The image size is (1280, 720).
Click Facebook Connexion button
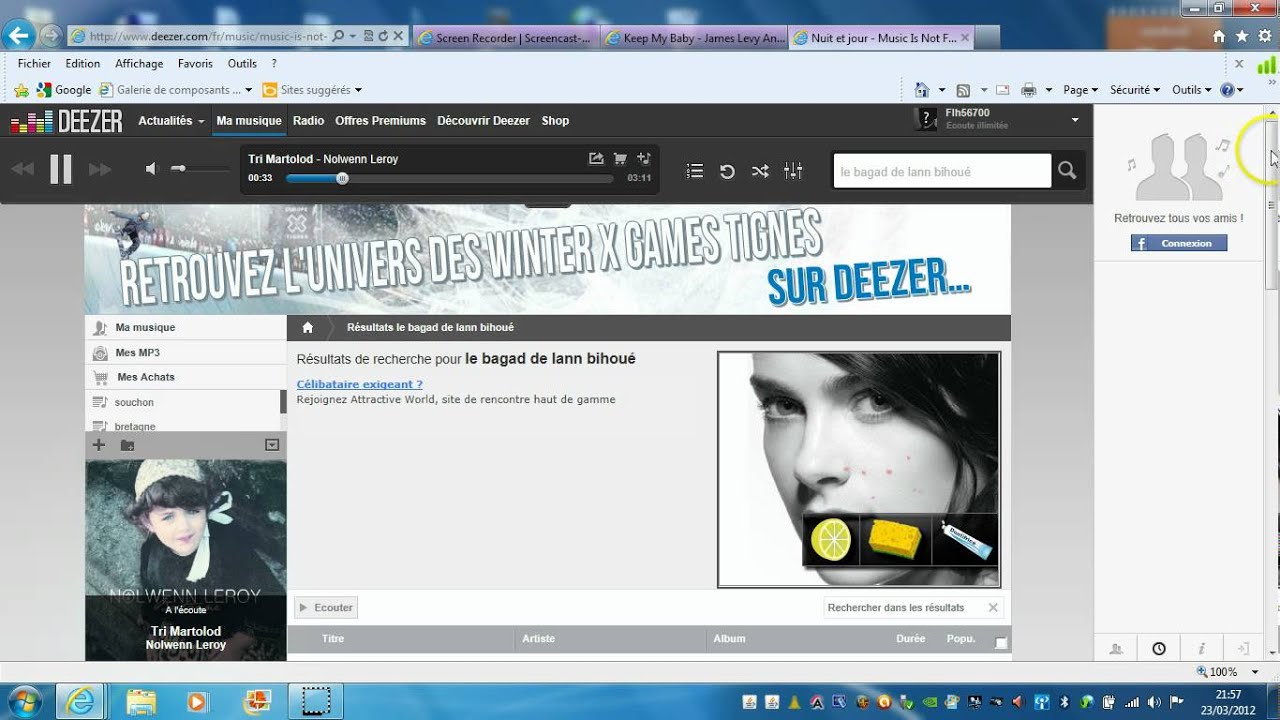[x=1179, y=243]
